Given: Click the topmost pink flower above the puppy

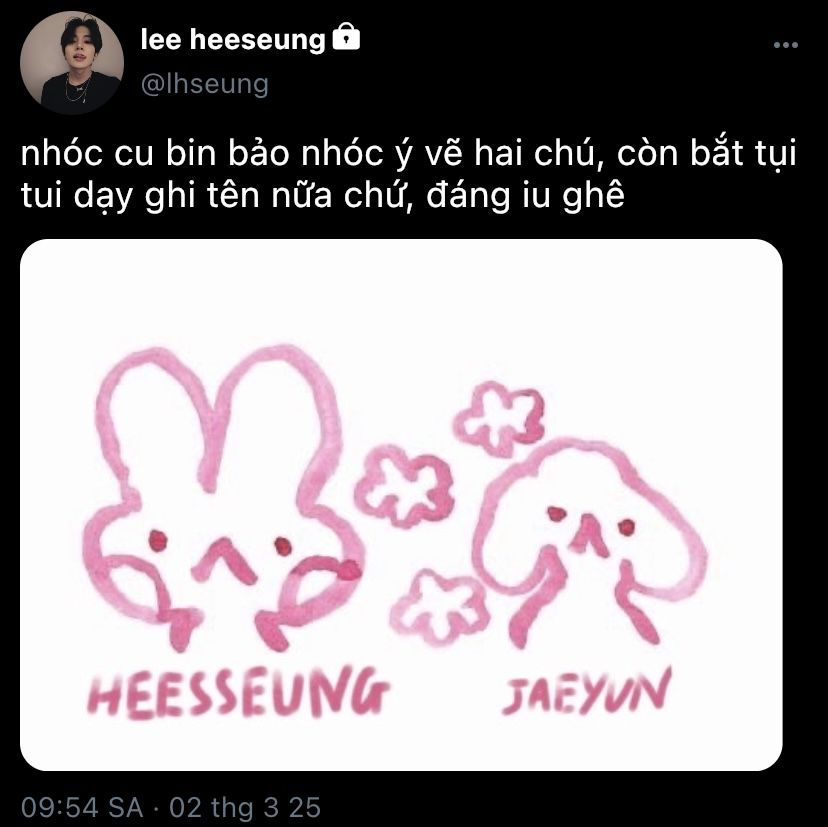Looking at the screenshot, I should (x=498, y=418).
